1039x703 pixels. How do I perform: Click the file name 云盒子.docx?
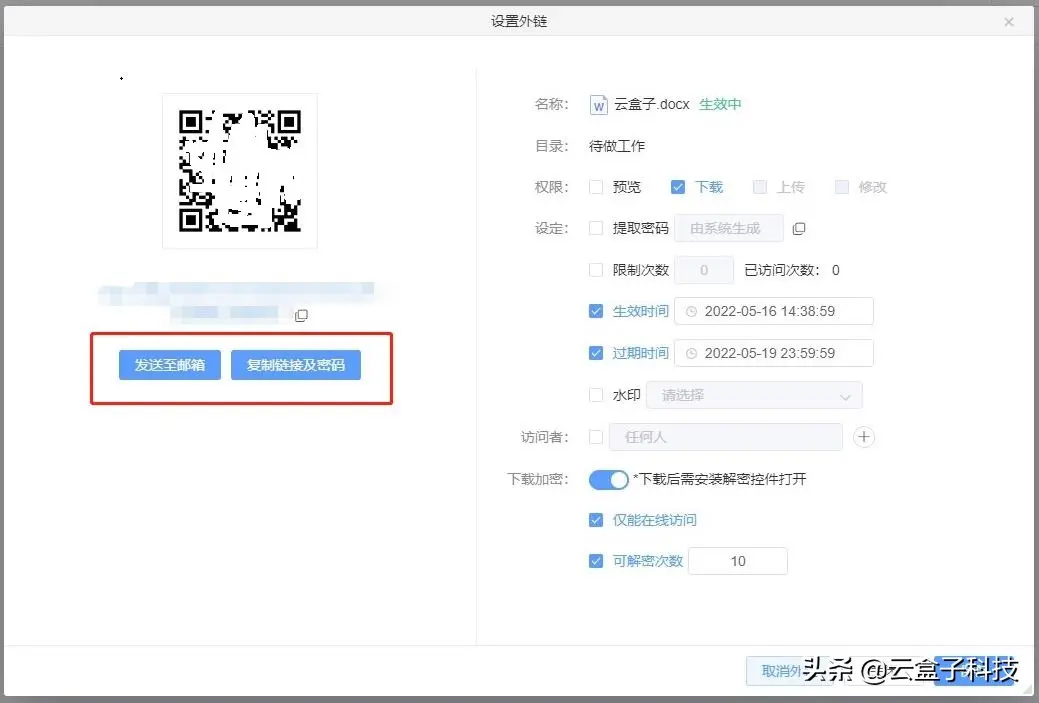(x=652, y=105)
